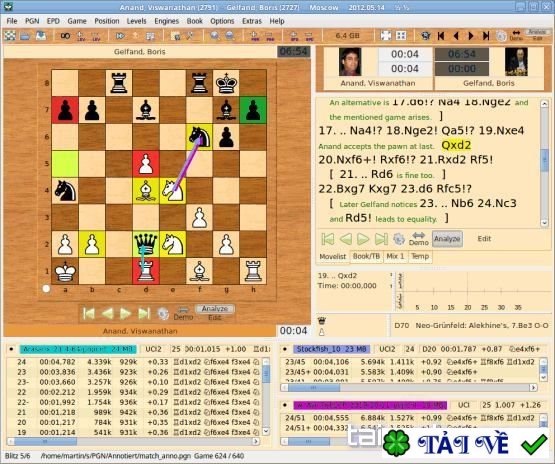The height and width of the screenshot is (464, 555).
Task: Open the Position menu
Action: click(x=107, y=21)
